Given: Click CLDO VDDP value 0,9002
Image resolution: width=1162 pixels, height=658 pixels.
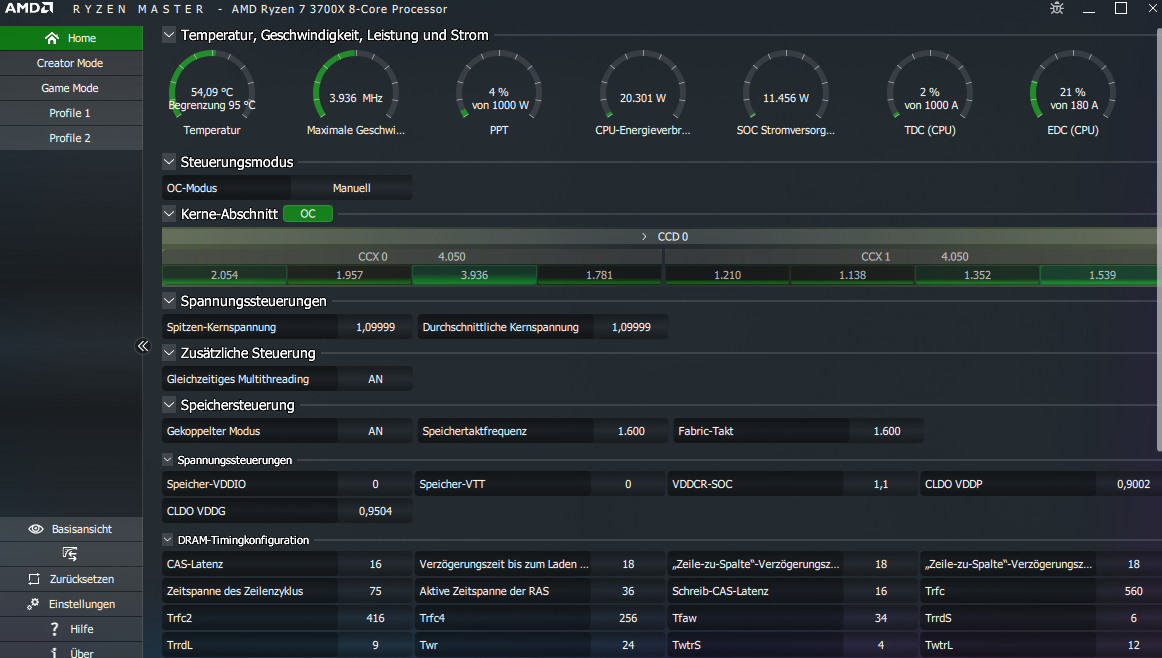Looking at the screenshot, I should point(1129,484).
